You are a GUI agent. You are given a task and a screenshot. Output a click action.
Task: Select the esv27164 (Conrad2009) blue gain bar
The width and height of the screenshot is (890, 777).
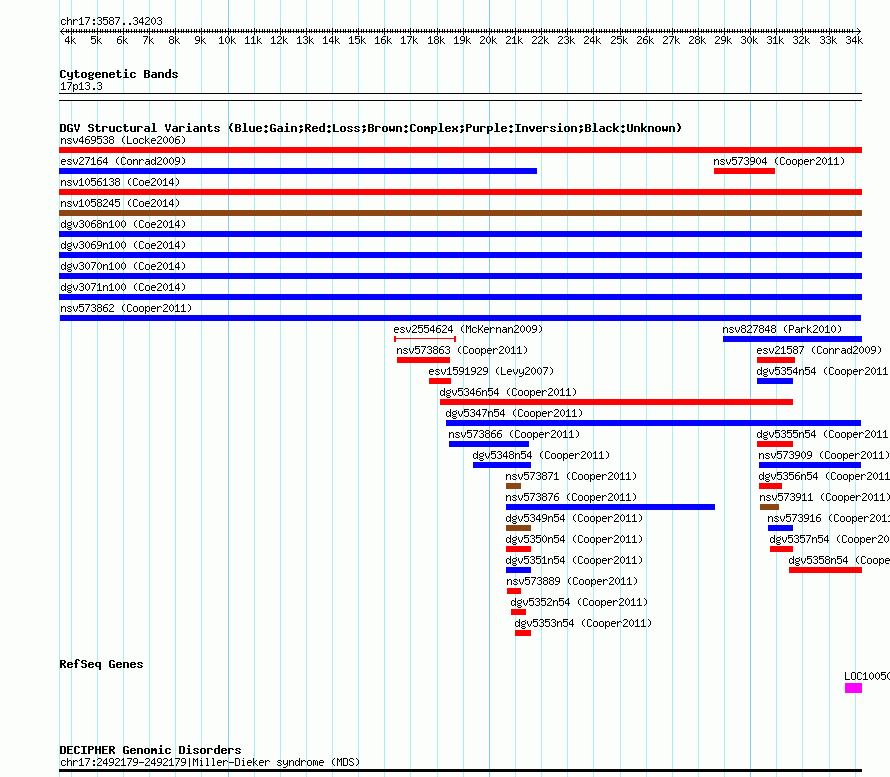[298, 171]
